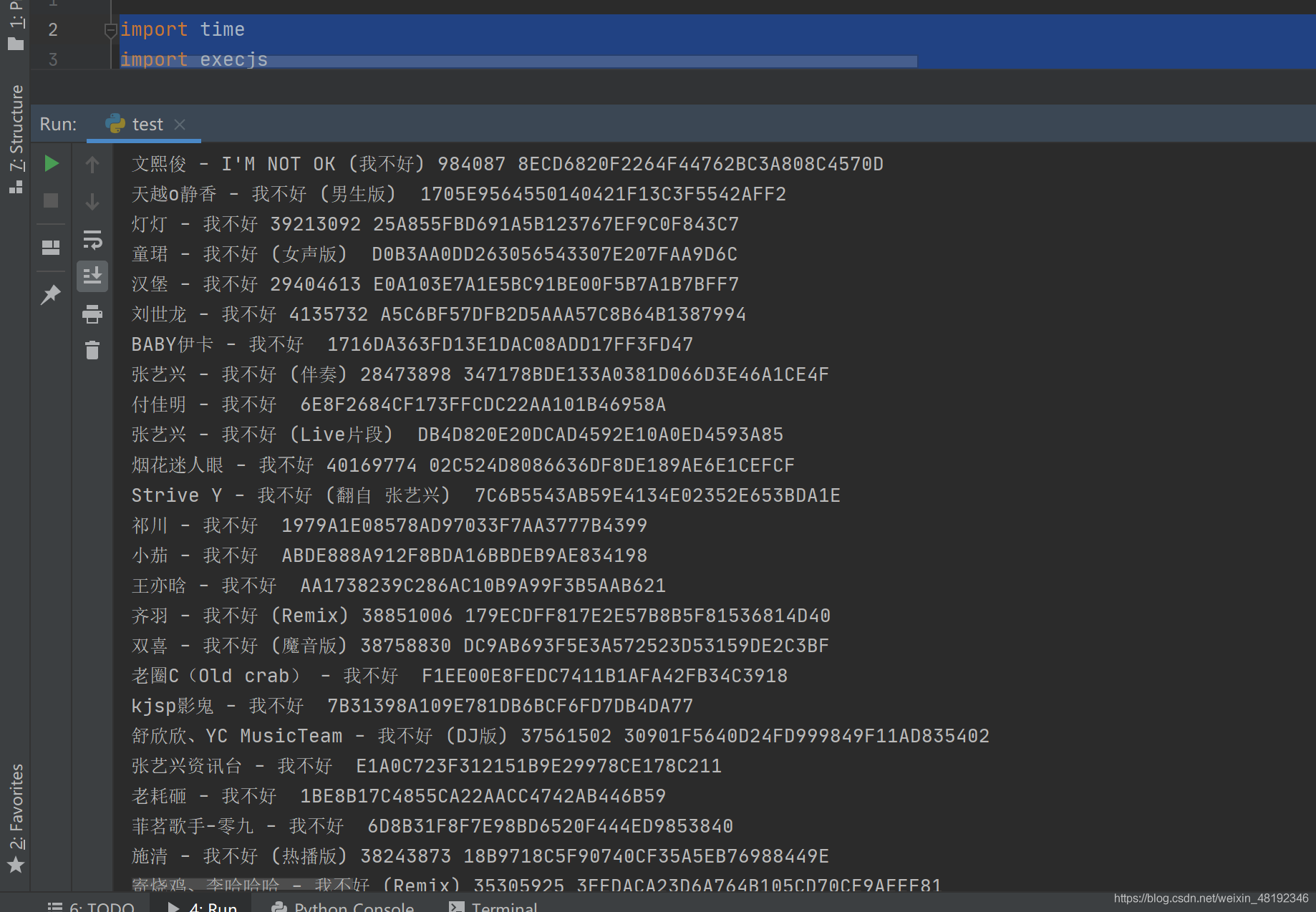Image resolution: width=1316 pixels, height=912 pixels.
Task: Click the Restore layout icon
Action: 51,248
